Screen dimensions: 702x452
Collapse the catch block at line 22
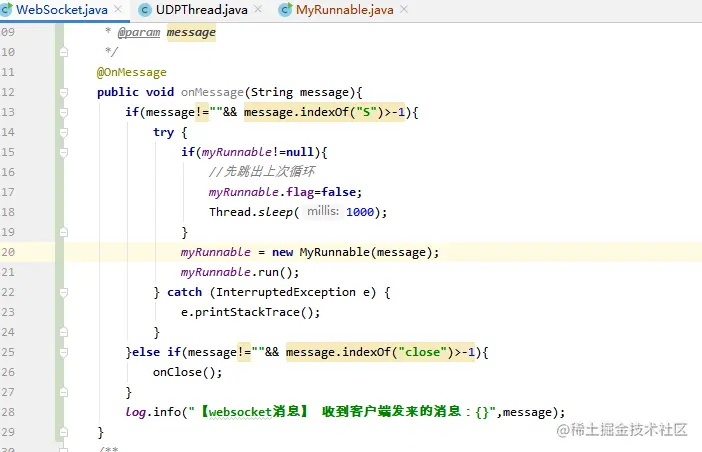pyautogui.click(x=64, y=292)
